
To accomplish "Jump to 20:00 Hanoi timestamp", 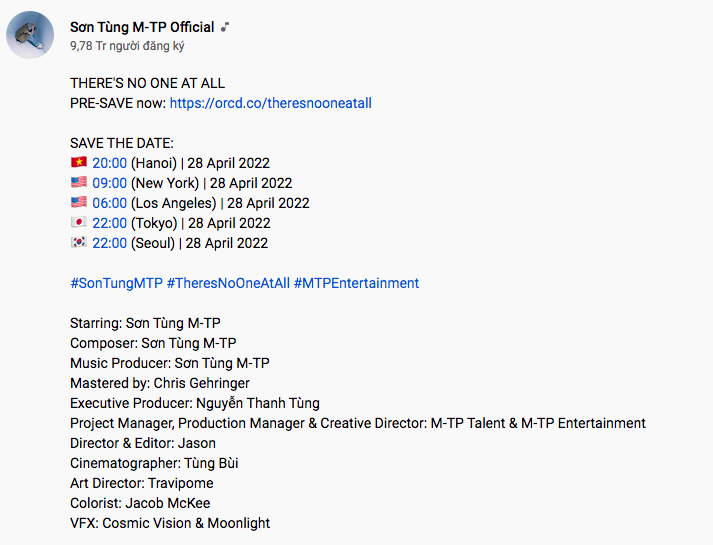I will pyautogui.click(x=109, y=163).
